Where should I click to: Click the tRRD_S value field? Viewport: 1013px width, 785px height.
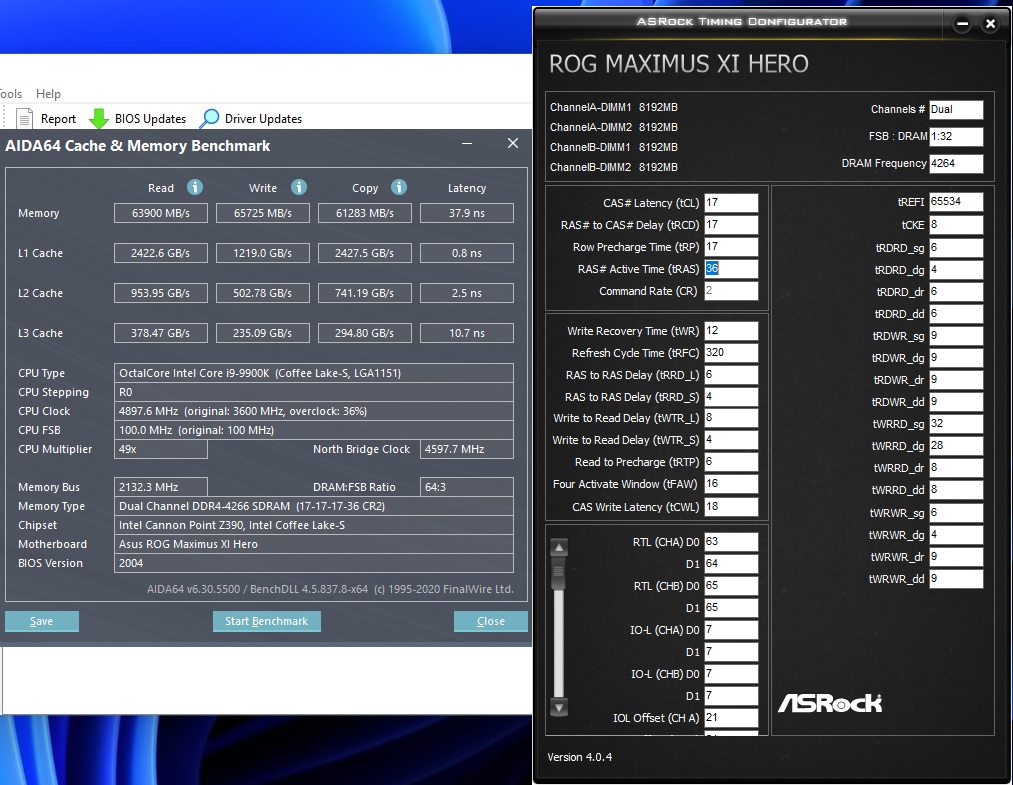[731, 397]
